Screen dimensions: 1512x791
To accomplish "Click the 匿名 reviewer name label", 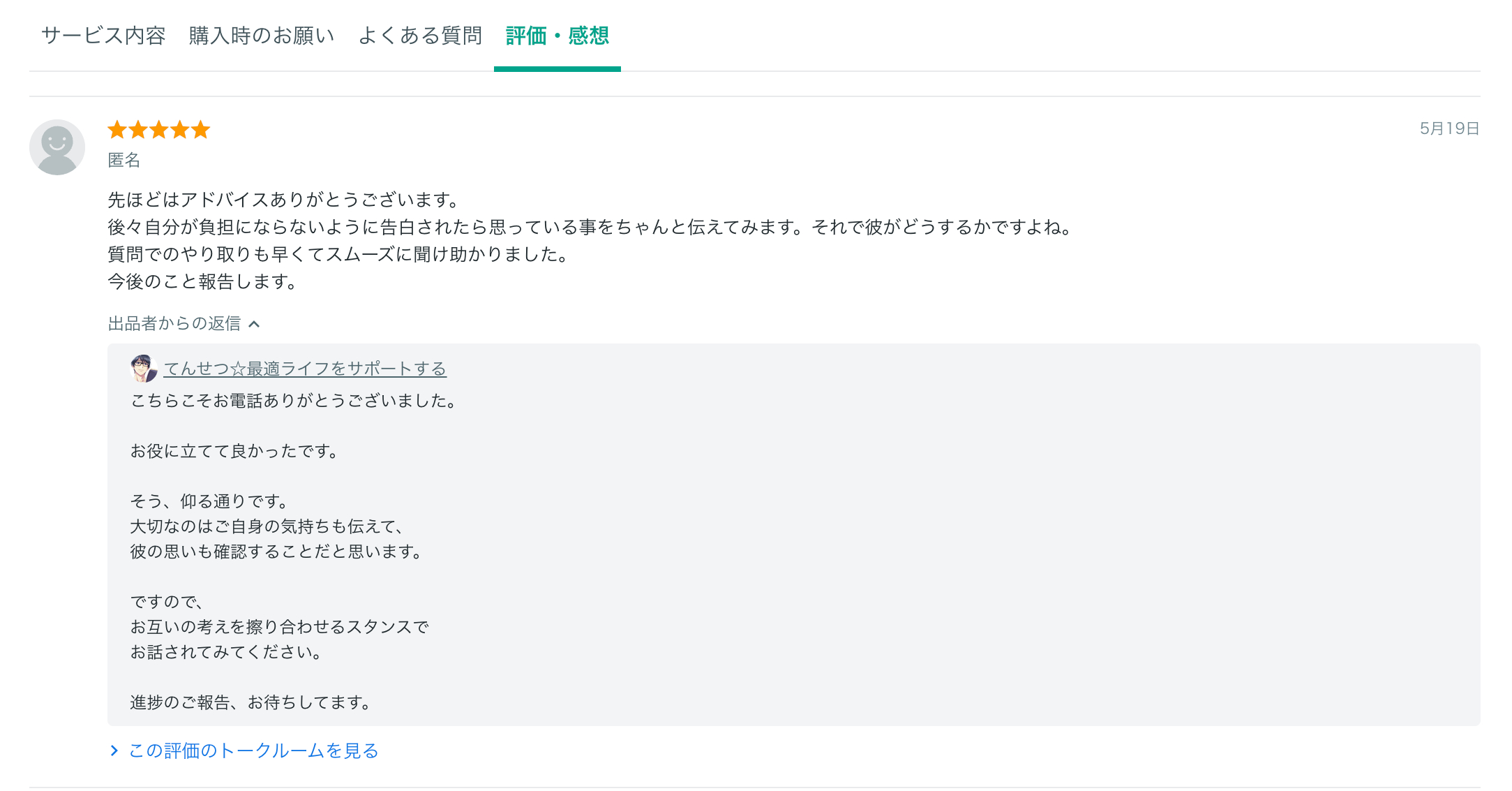I will 123,161.
